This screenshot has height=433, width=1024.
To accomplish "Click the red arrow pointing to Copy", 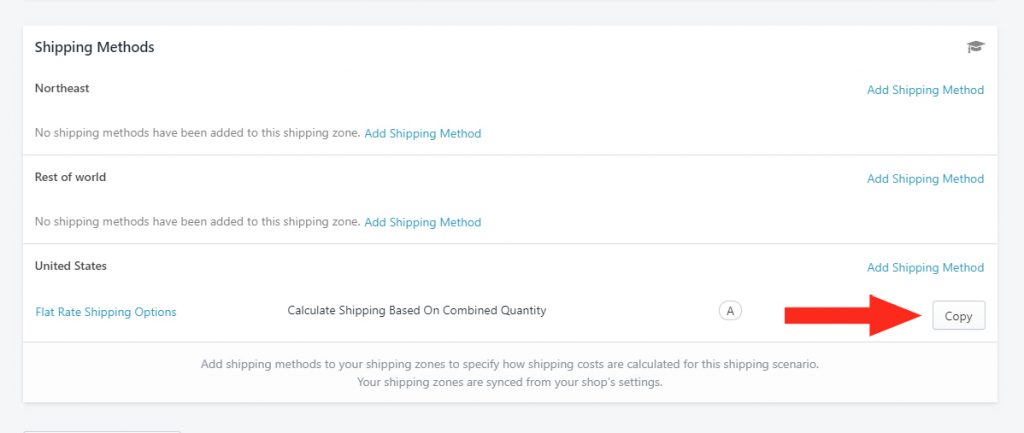I will (x=853, y=315).
